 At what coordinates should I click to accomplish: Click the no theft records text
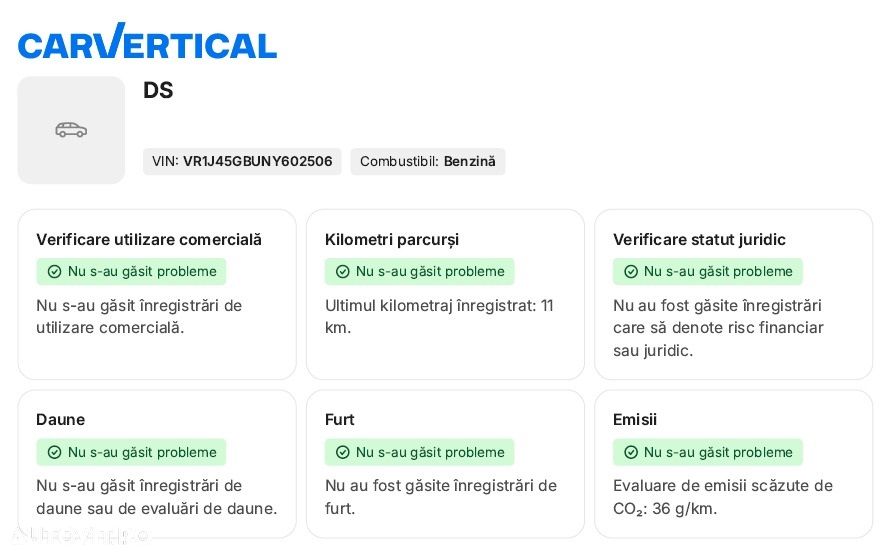(x=440, y=497)
